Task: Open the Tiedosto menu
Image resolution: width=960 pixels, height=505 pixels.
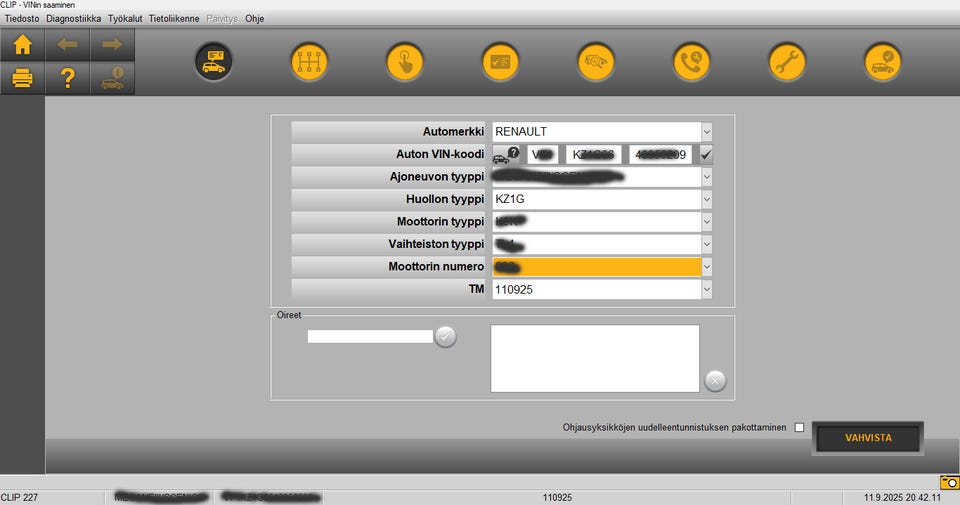Action: click(x=22, y=18)
